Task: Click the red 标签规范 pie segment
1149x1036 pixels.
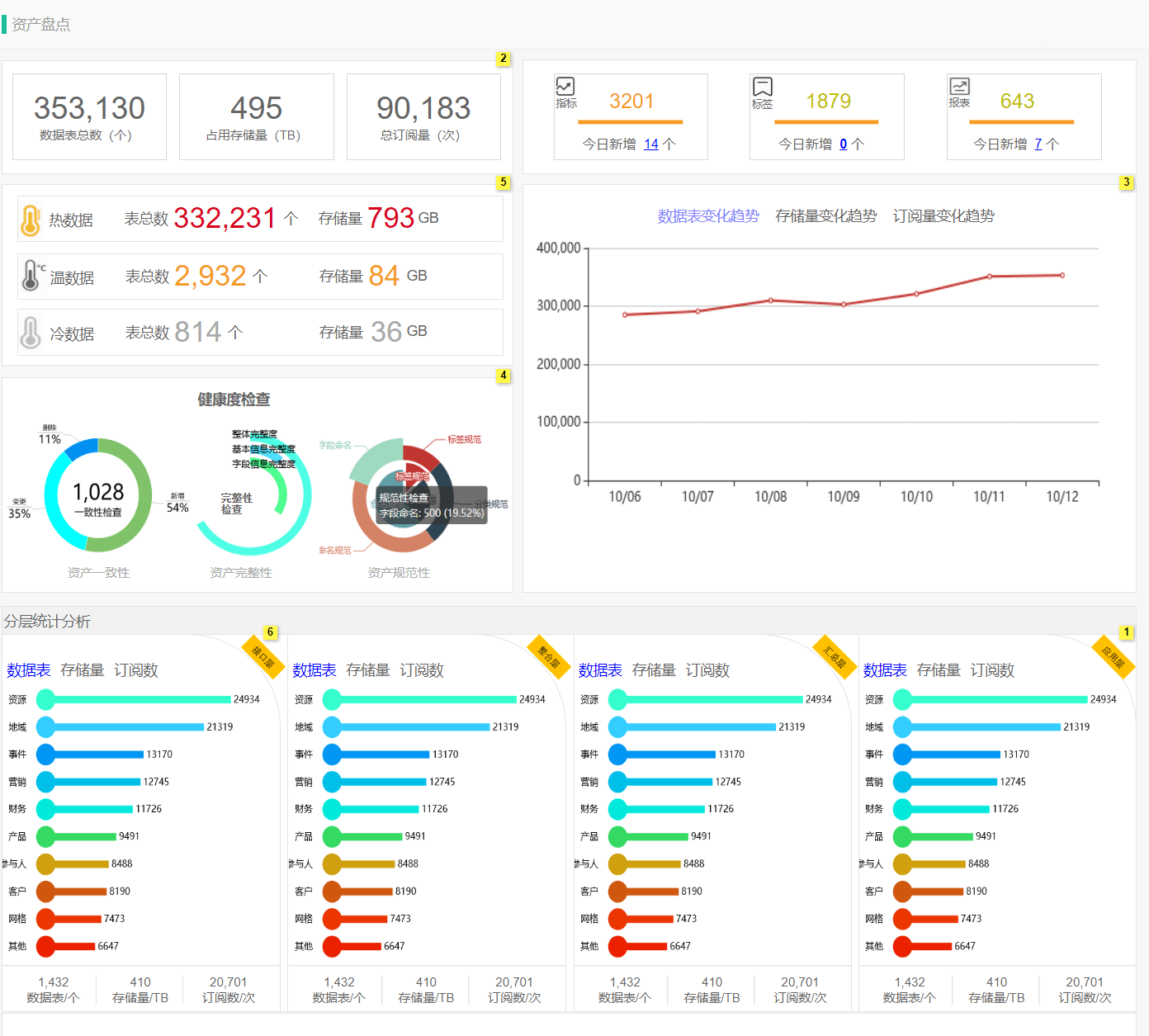Action: [x=423, y=457]
